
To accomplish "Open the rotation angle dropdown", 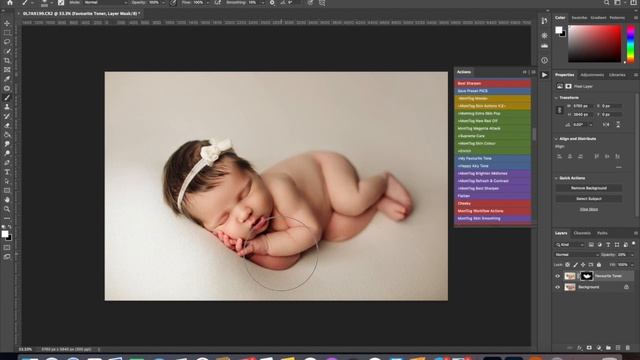I will click(x=591, y=124).
